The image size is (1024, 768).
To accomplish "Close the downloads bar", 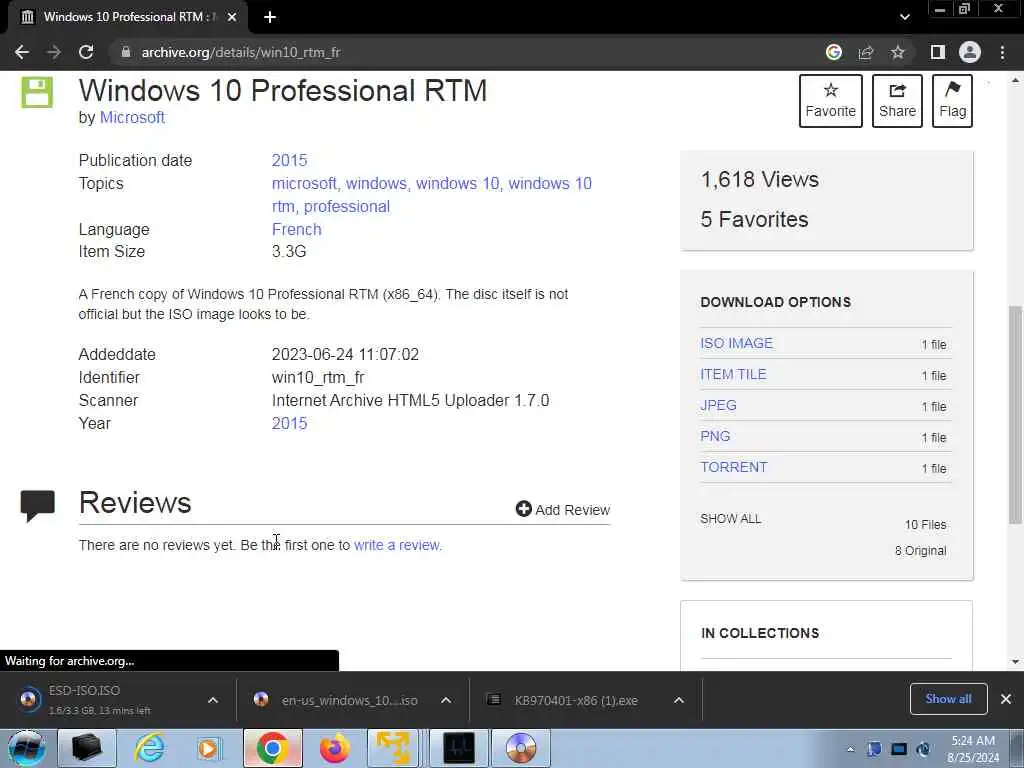I will [1006, 699].
